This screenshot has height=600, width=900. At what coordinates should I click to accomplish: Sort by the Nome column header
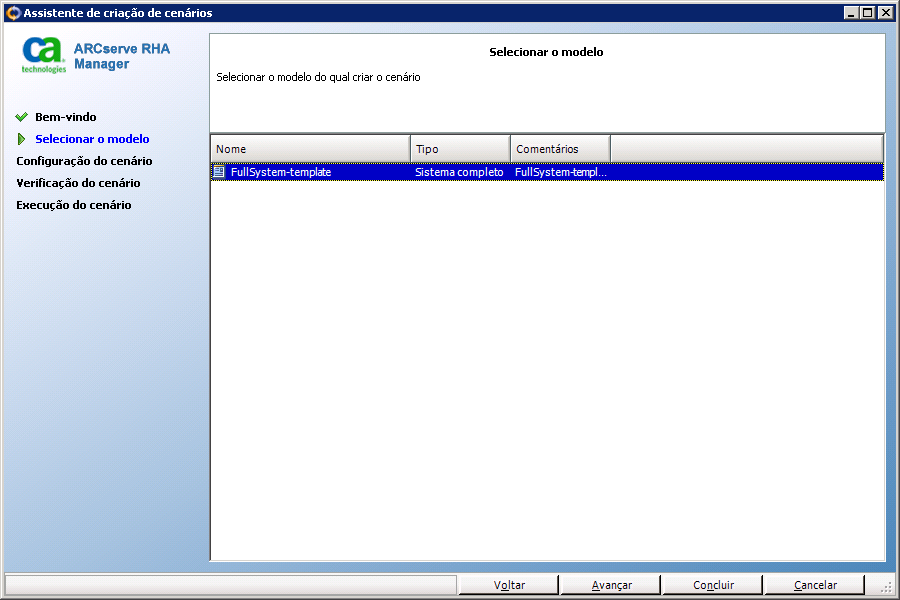(x=311, y=149)
